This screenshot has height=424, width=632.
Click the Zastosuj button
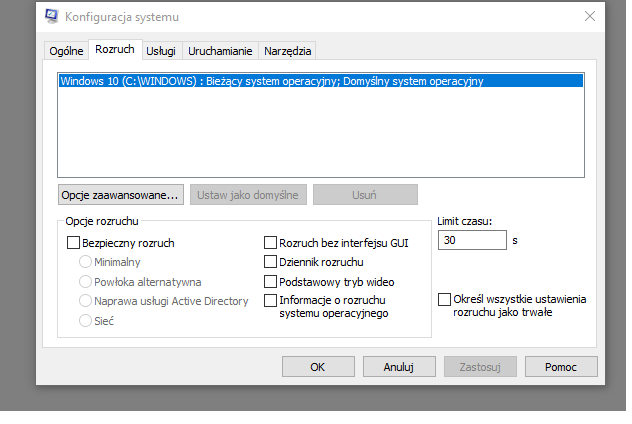(x=480, y=367)
